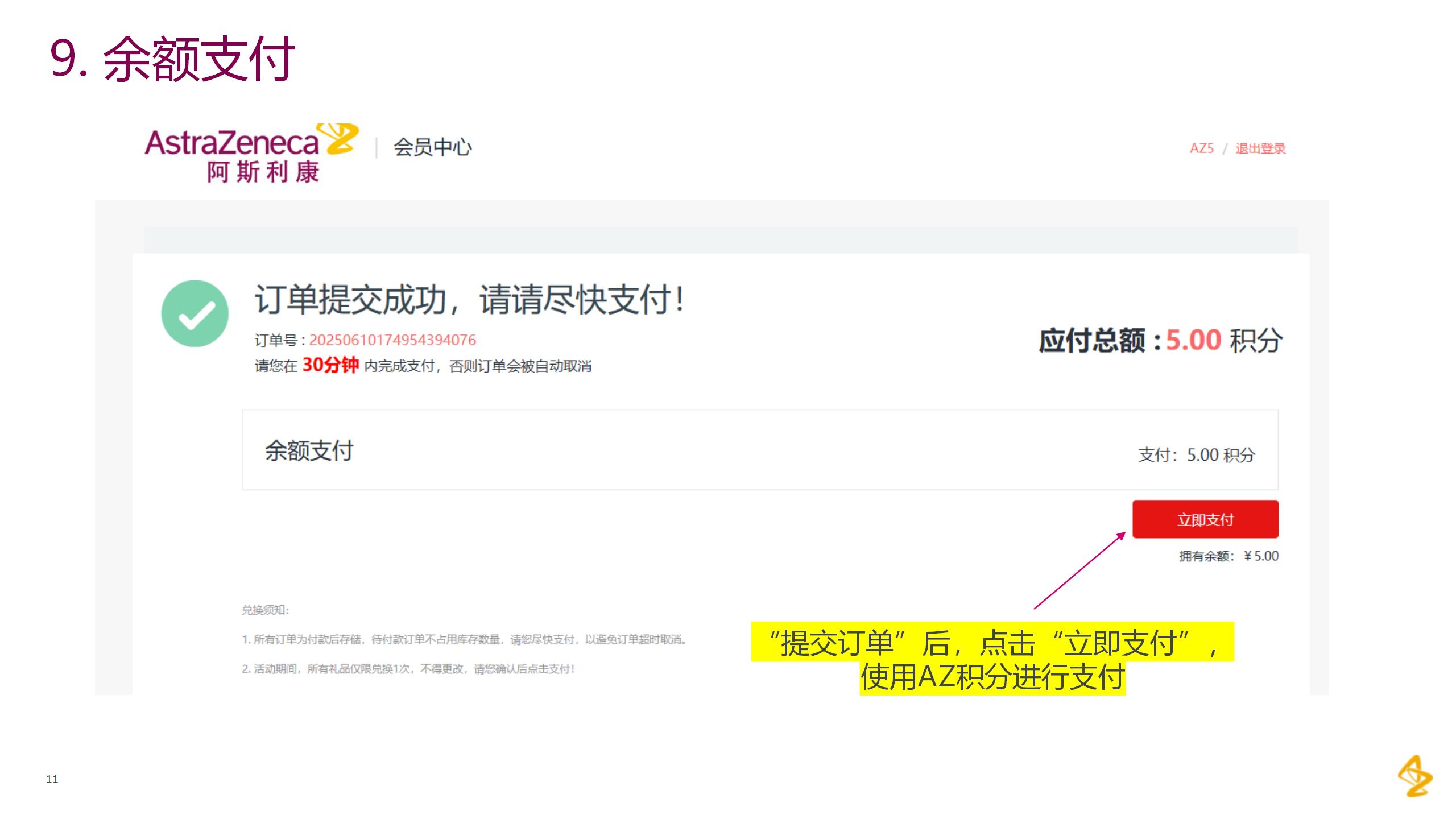Viewport: 1456px width, 819px height.
Task: Click the 应付总额 5.00 积分 total
Action: 1160,341
